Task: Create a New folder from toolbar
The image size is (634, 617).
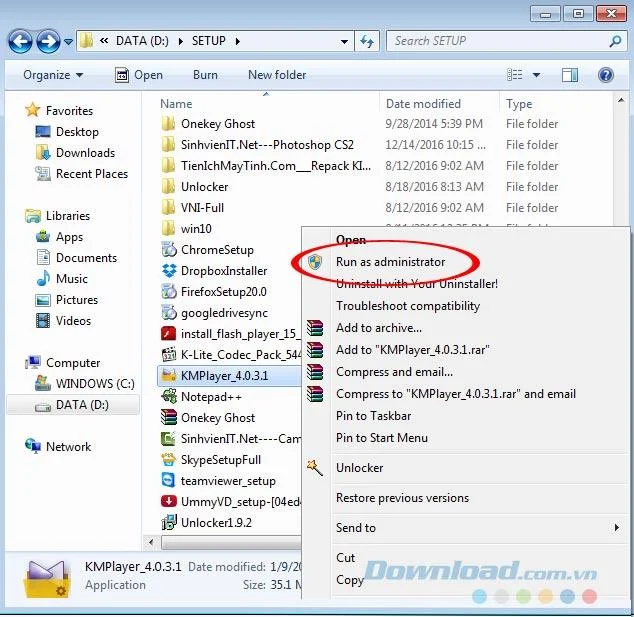Action: [277, 75]
